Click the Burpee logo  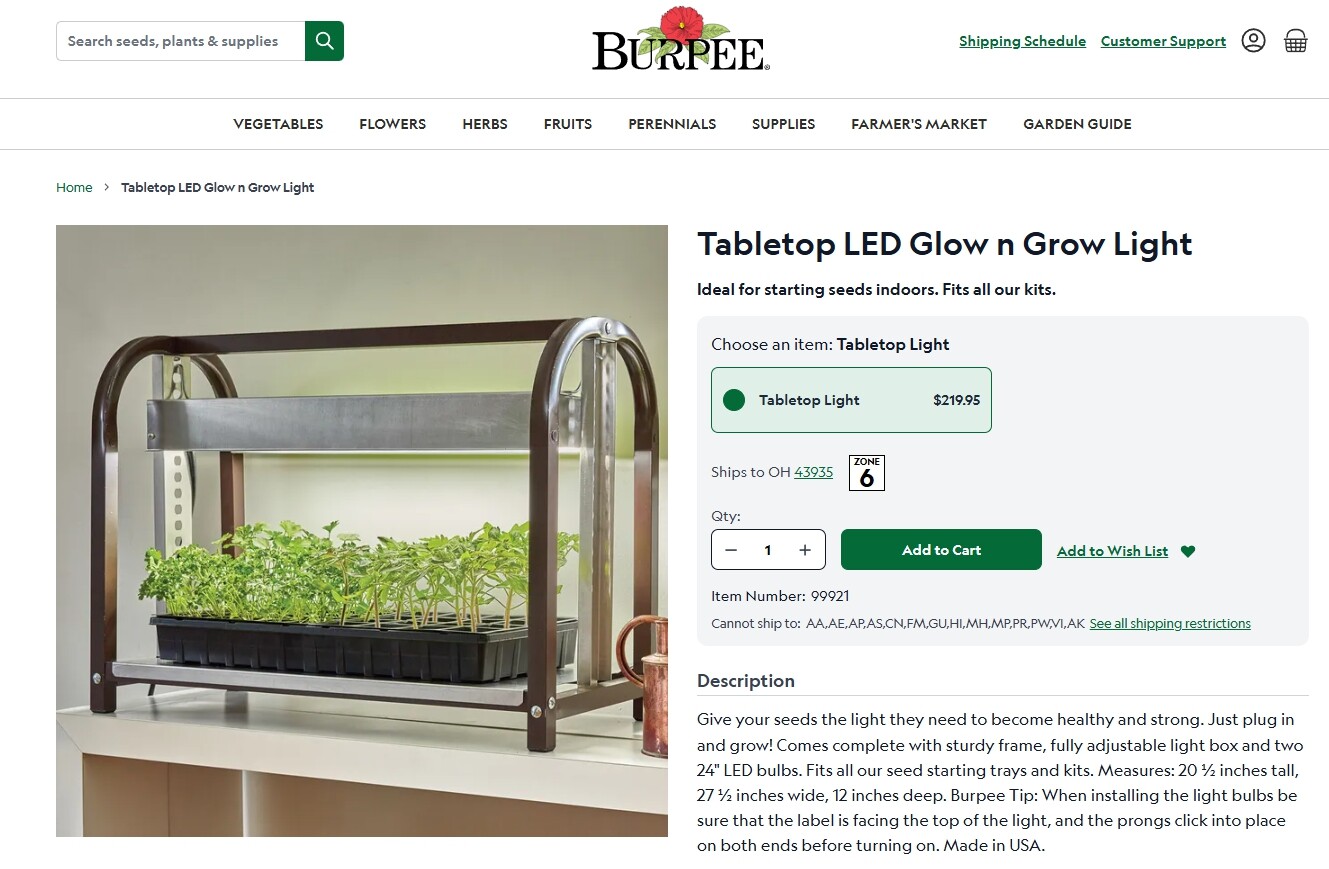(680, 40)
